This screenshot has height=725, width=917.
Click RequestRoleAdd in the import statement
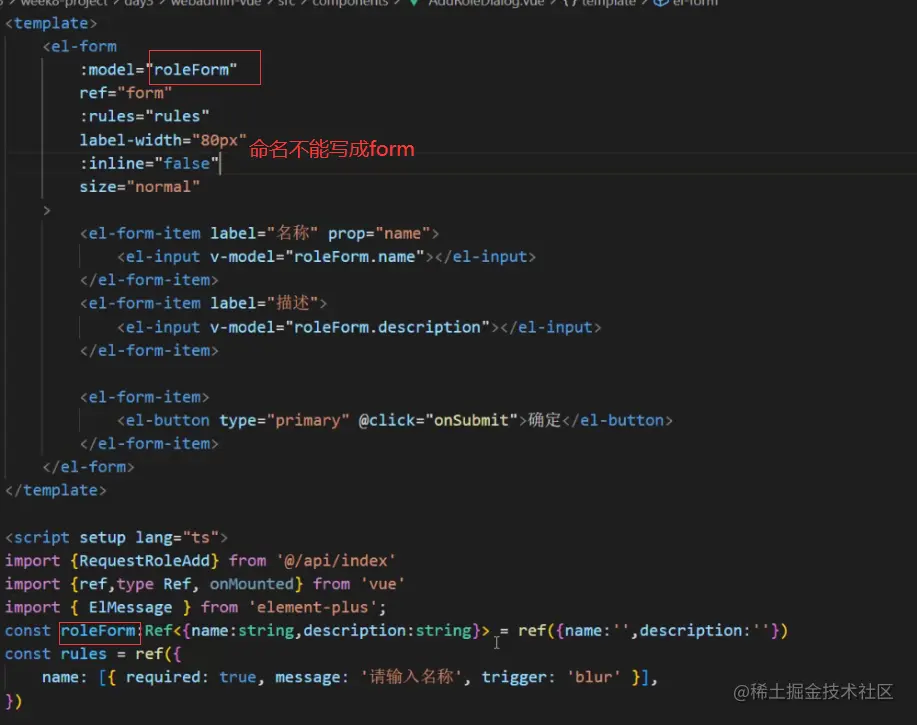point(144,561)
